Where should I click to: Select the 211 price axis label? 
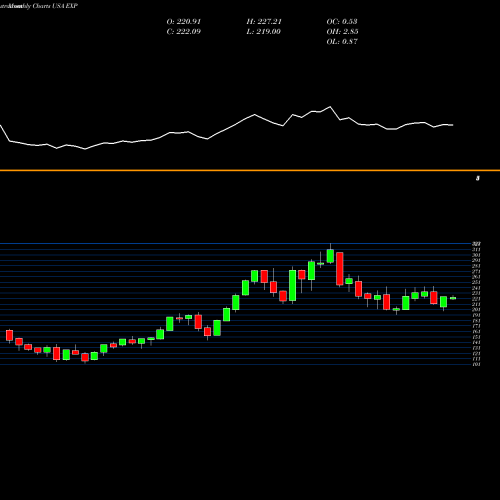click(x=476, y=304)
